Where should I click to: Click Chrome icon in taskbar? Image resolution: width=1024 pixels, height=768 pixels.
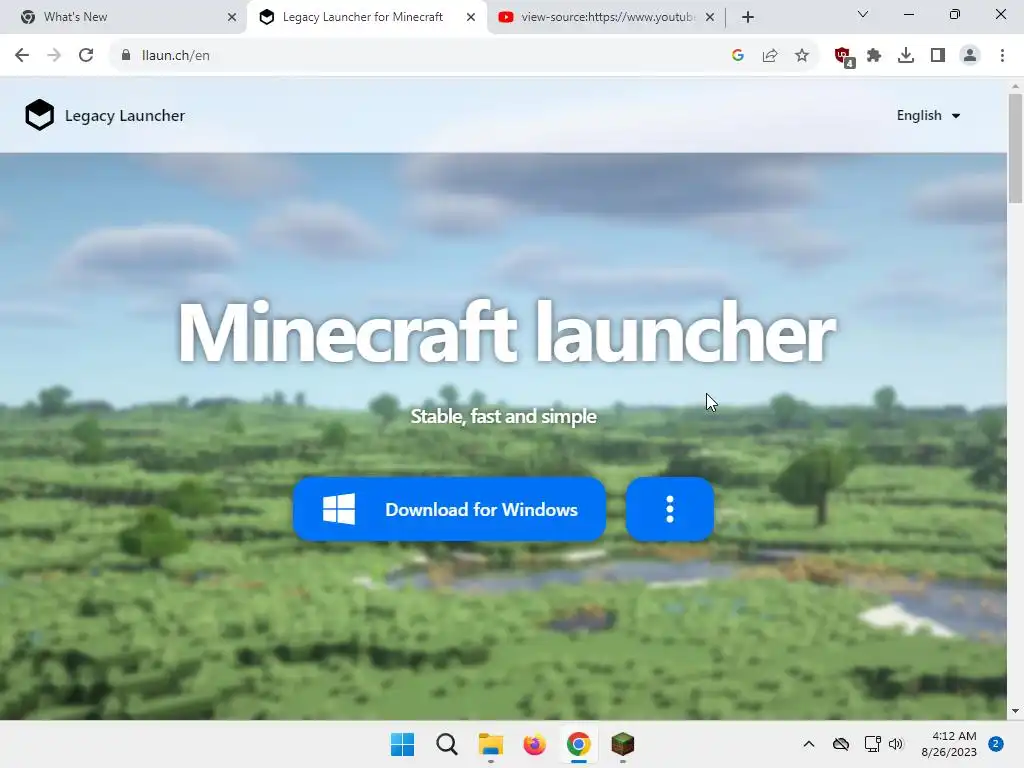(579, 744)
